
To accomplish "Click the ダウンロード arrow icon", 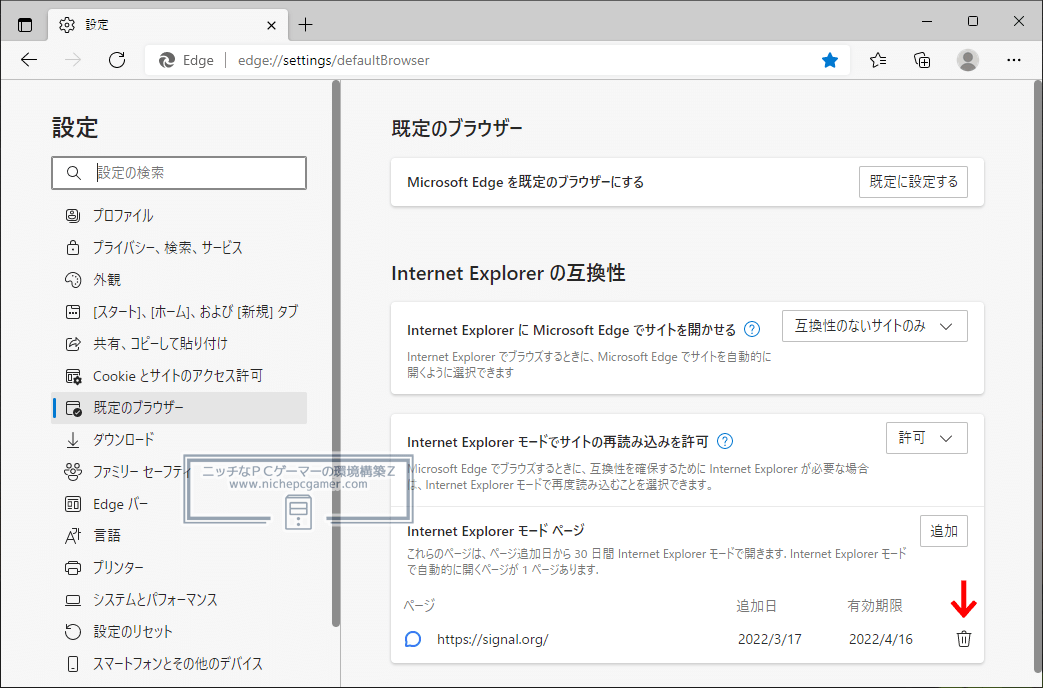I will point(73,440).
